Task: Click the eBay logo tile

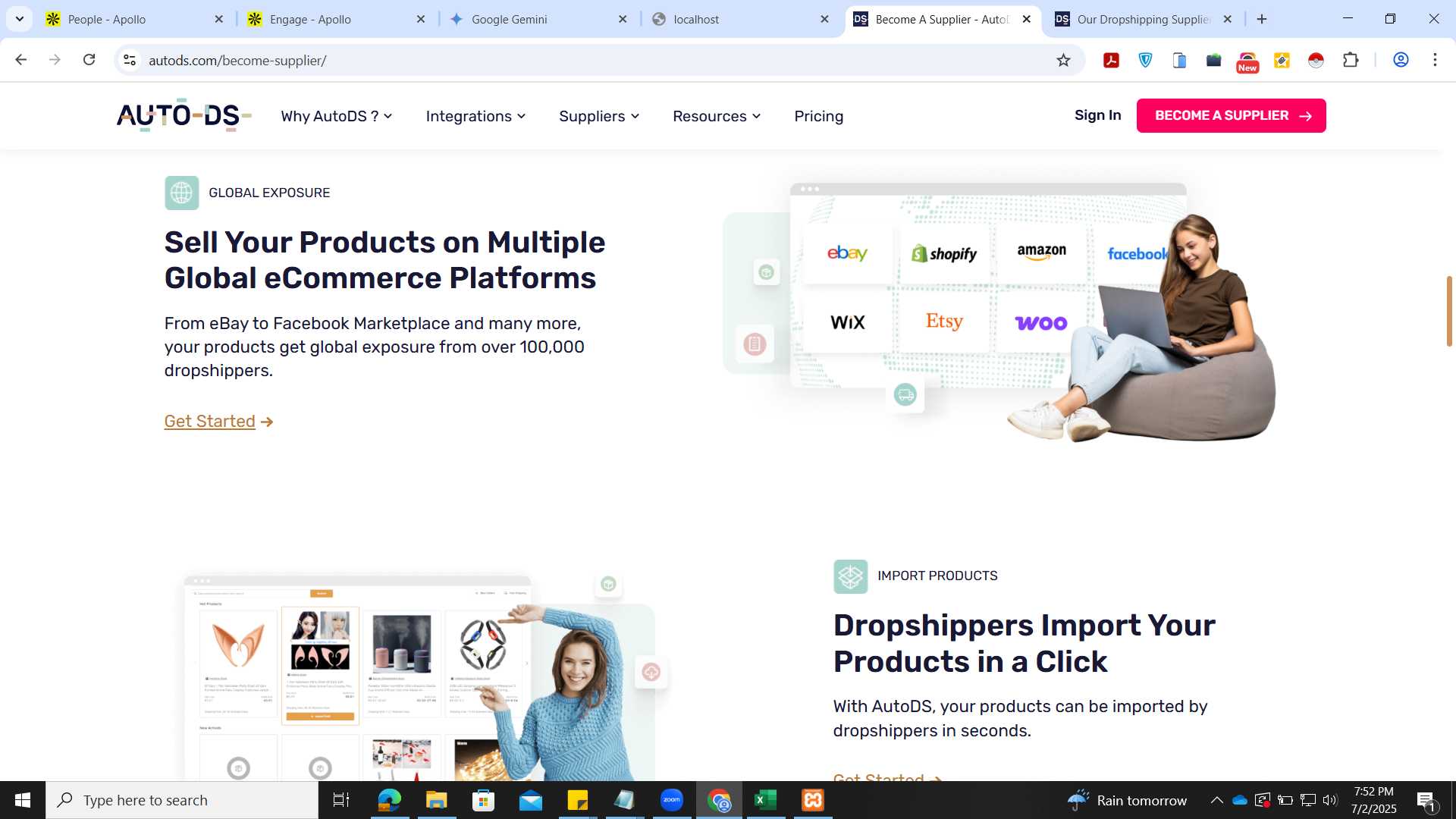Action: tap(847, 253)
